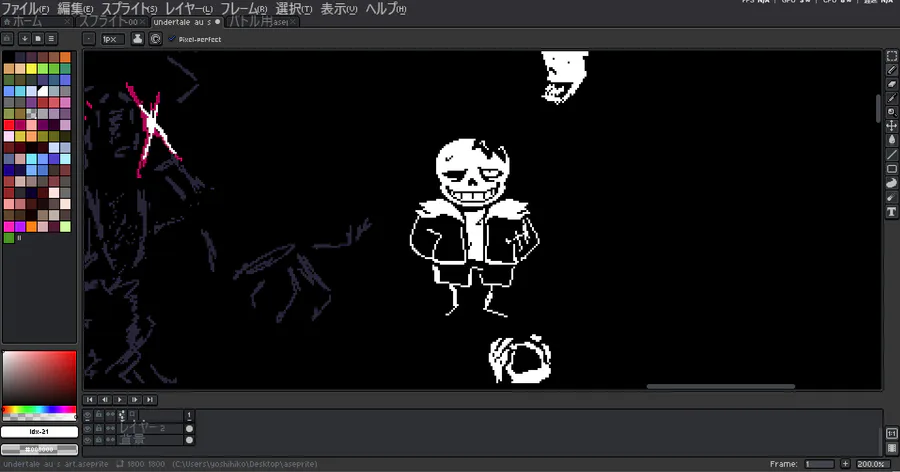
Task: Toggle visibility of all layers in timeline header
Action: 87,415
